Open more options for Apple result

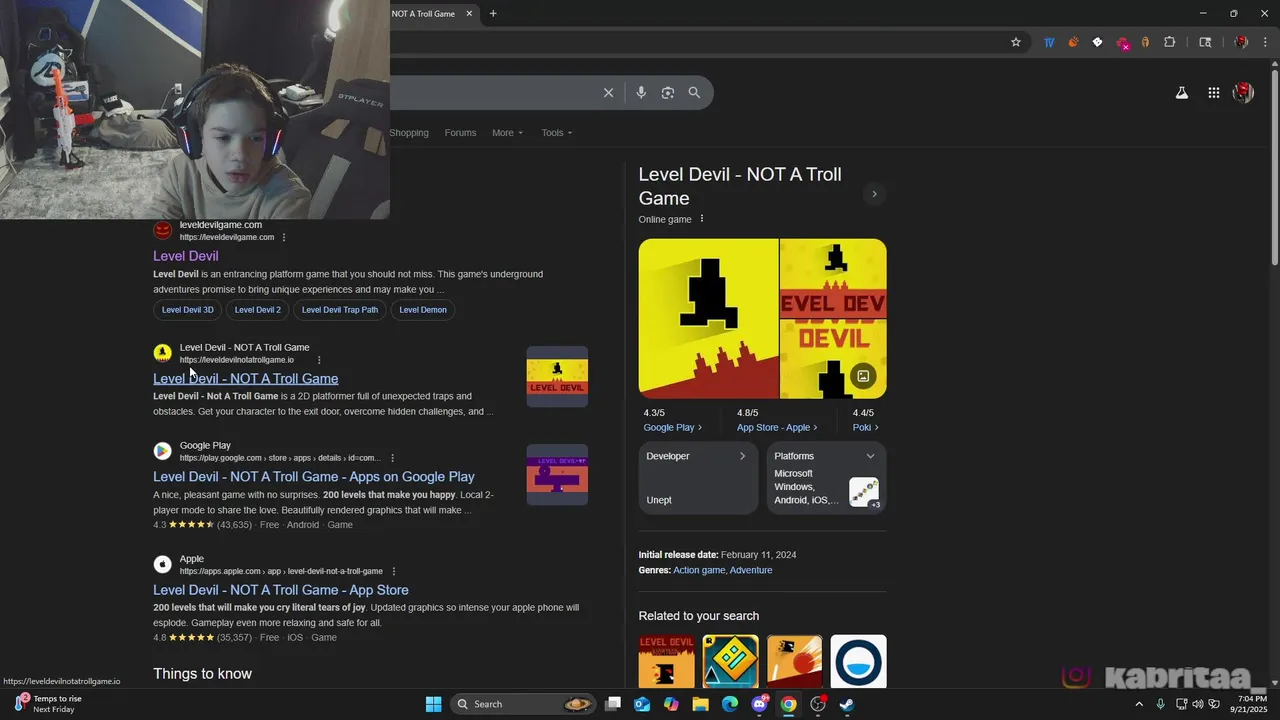coord(393,571)
